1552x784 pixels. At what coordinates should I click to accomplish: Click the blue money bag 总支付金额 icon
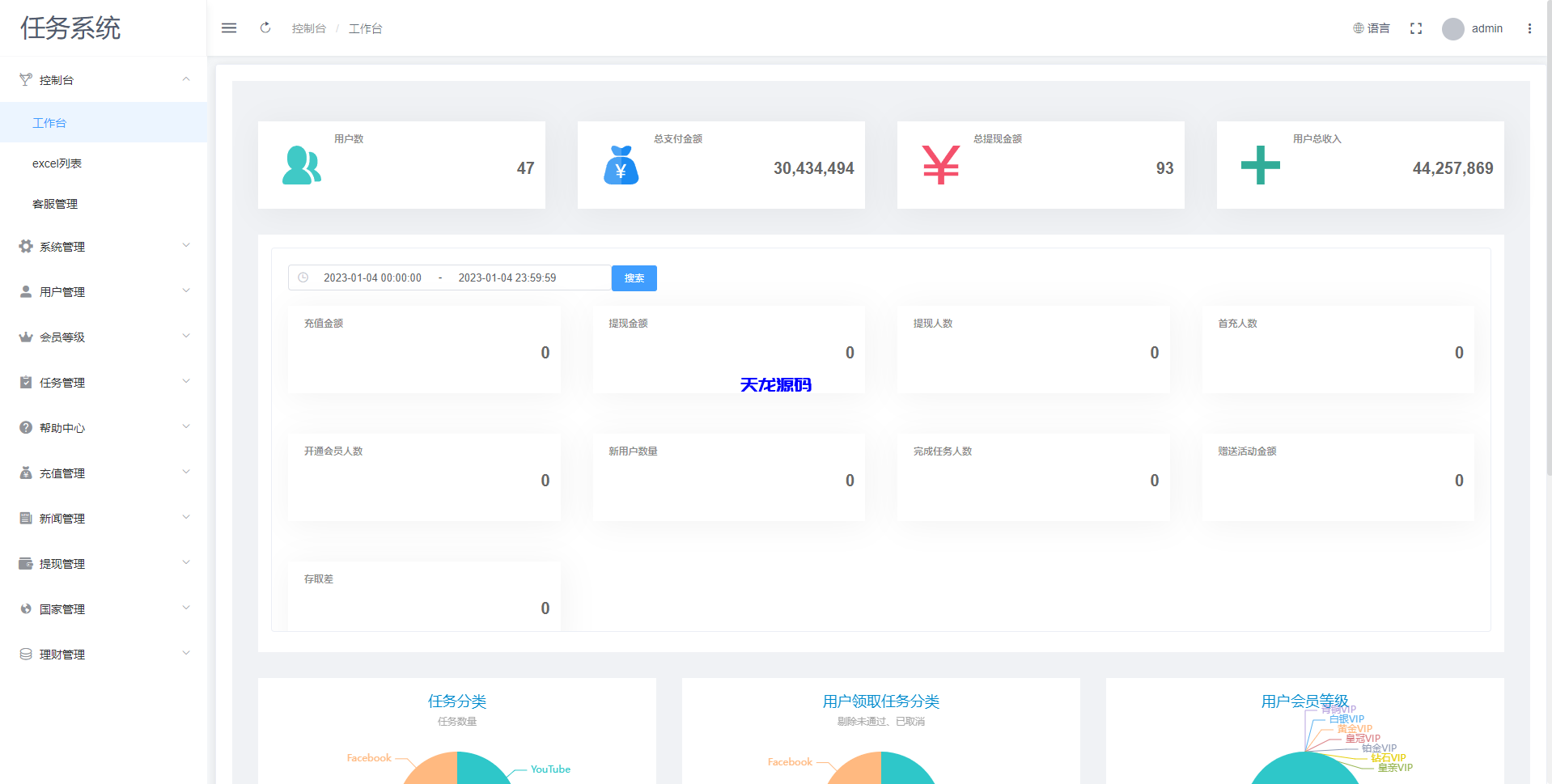[x=621, y=165]
